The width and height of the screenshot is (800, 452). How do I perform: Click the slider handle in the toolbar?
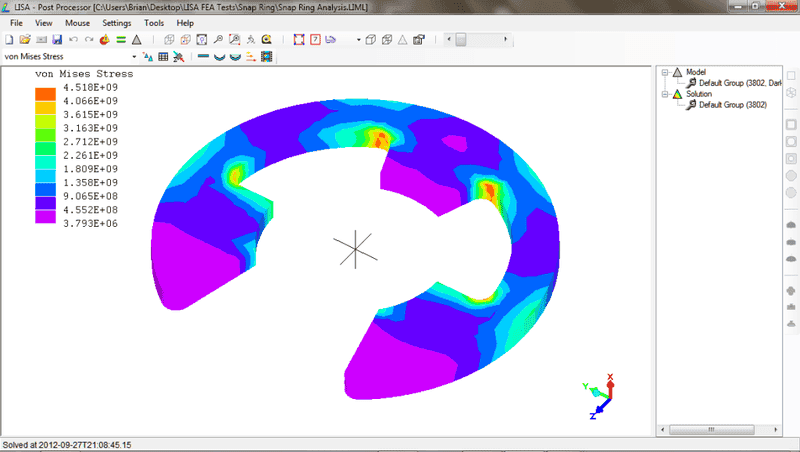pos(461,40)
